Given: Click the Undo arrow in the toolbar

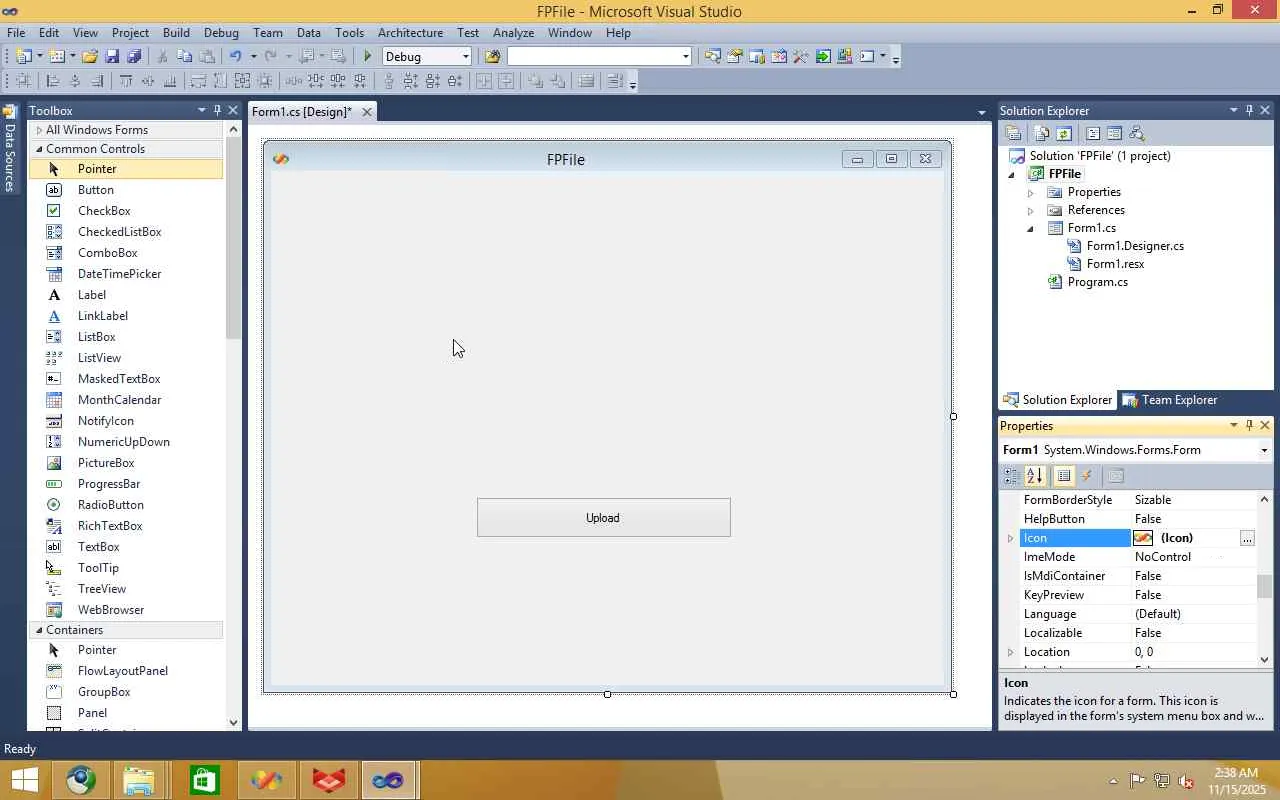Looking at the screenshot, I should click(236, 57).
